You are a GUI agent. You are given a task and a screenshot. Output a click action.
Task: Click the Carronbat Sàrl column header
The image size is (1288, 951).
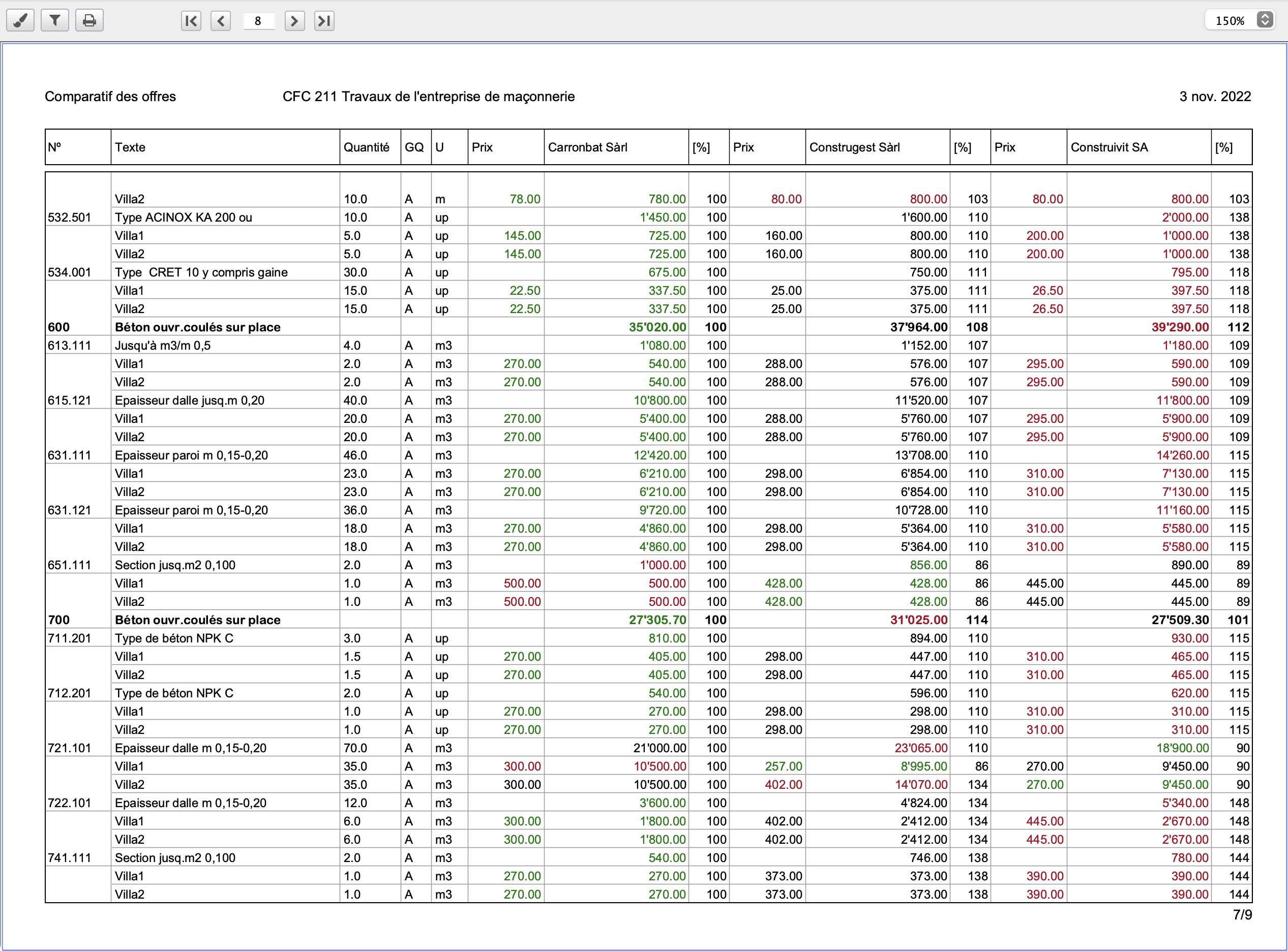click(x=587, y=147)
